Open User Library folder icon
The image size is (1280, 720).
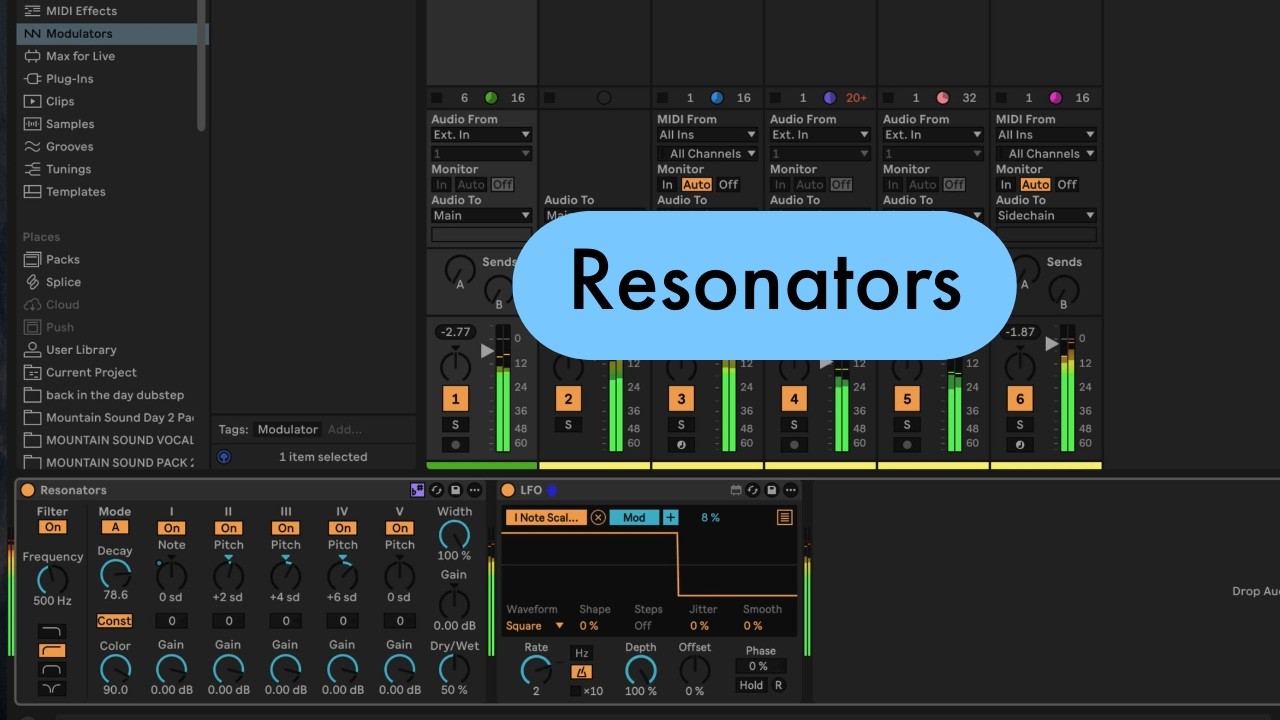[33, 350]
